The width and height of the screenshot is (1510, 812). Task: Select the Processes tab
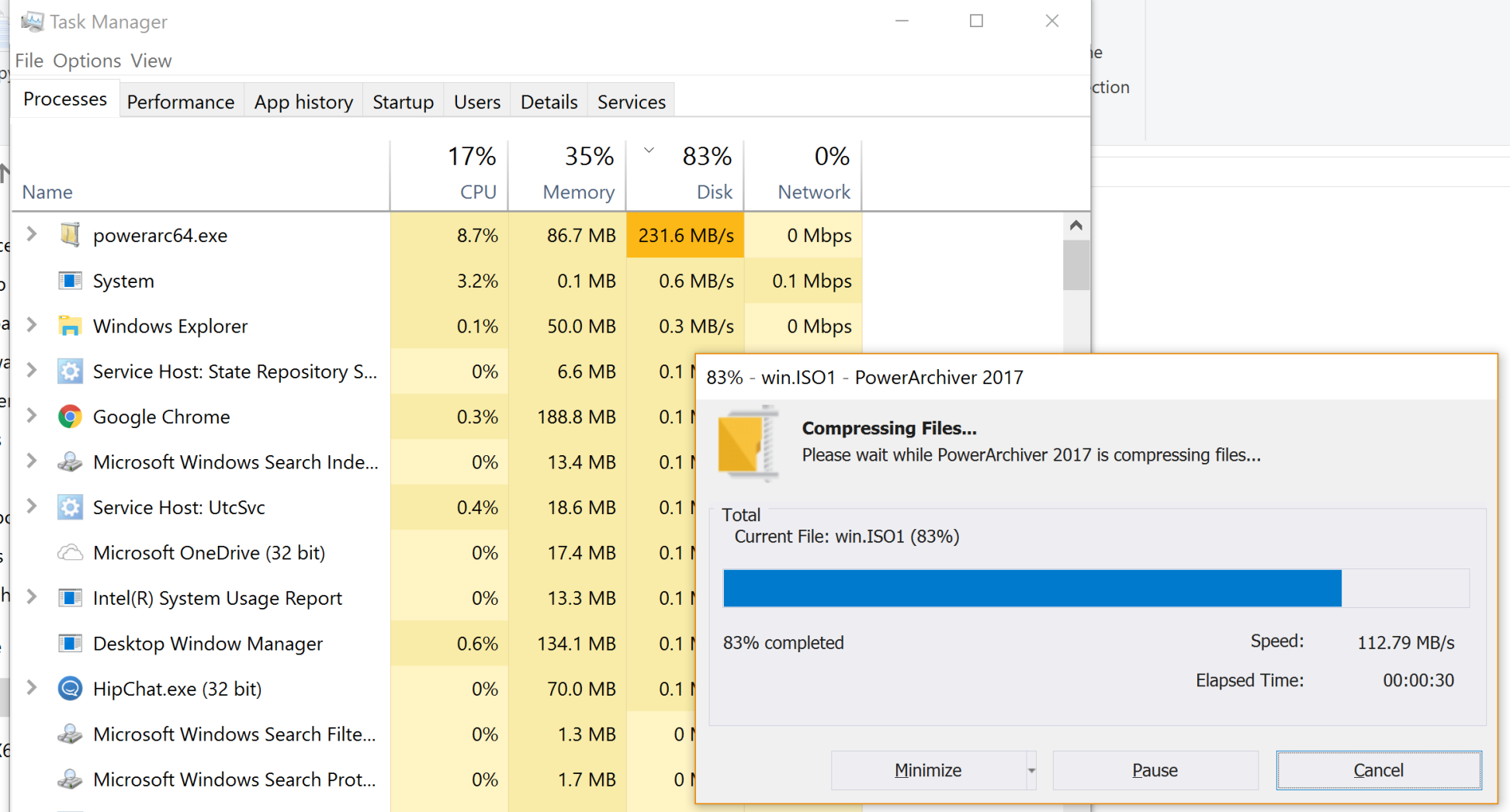(65, 98)
